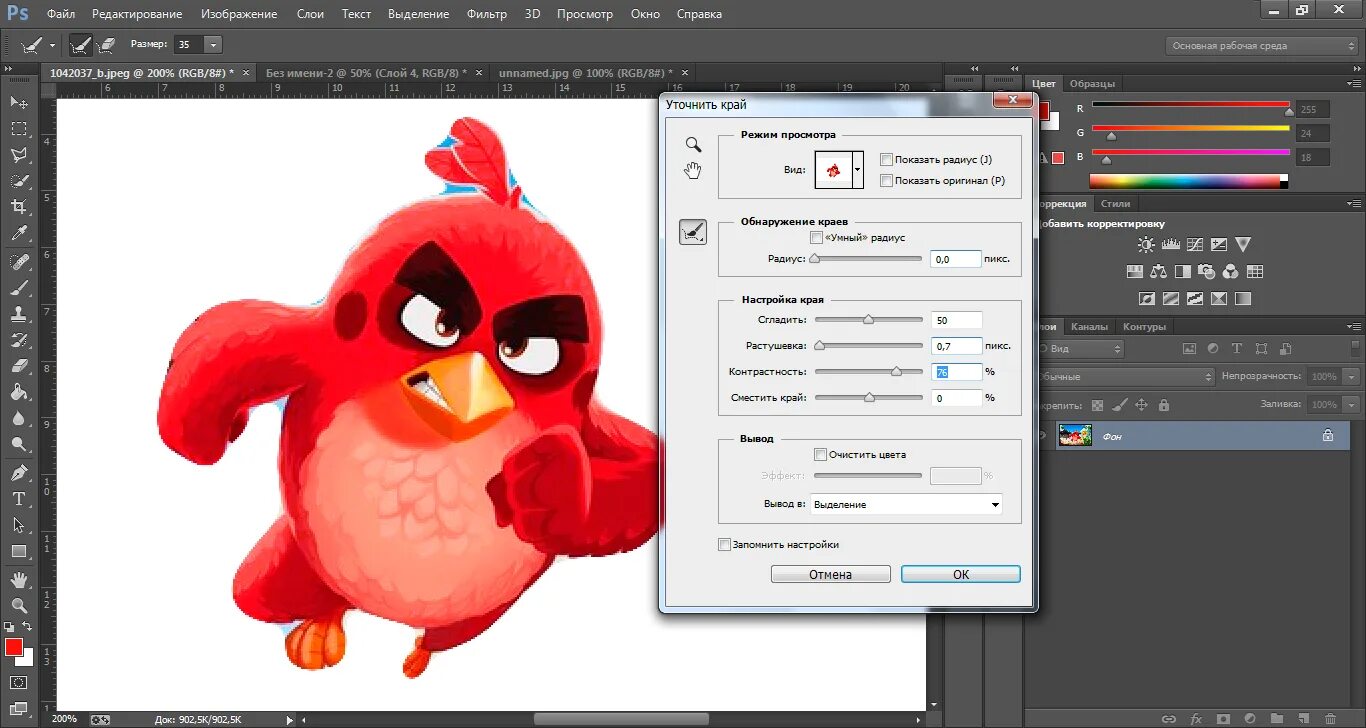Add a Gradient Map adjustment
The width and height of the screenshot is (1366, 728).
1242,298
